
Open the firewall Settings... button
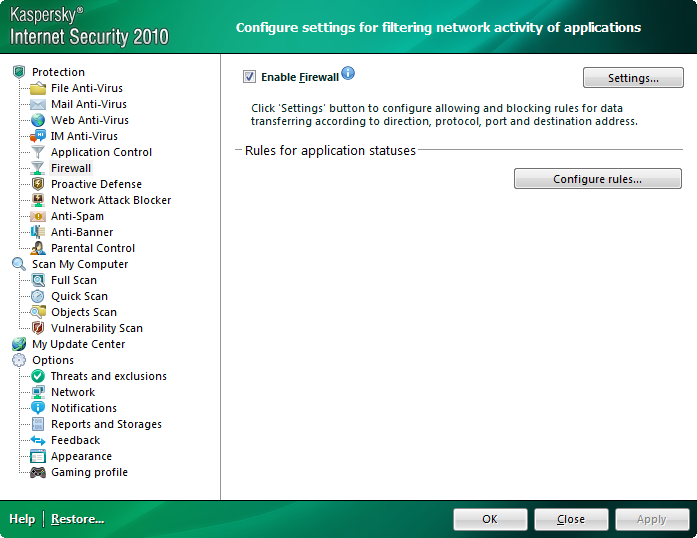pyautogui.click(x=633, y=78)
